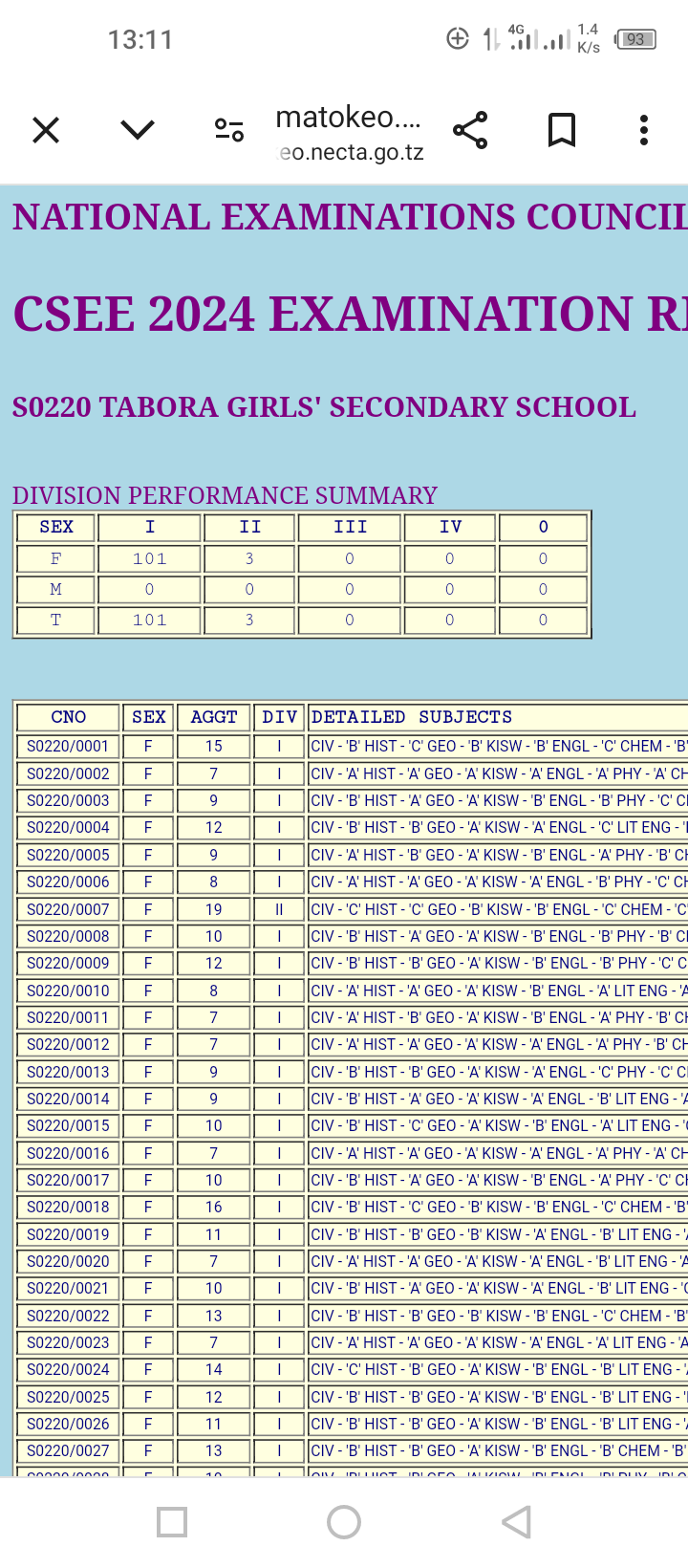
Task: Click detailed subjects for candidate S0220/0017
Action: coord(499,1180)
